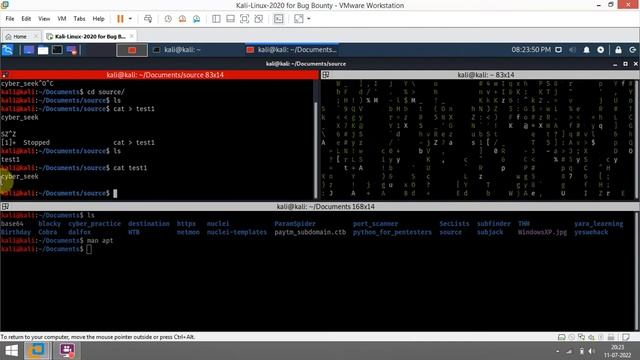Launch terminal from the Kali panel icon
The width and height of the screenshot is (640, 360).
point(57,50)
